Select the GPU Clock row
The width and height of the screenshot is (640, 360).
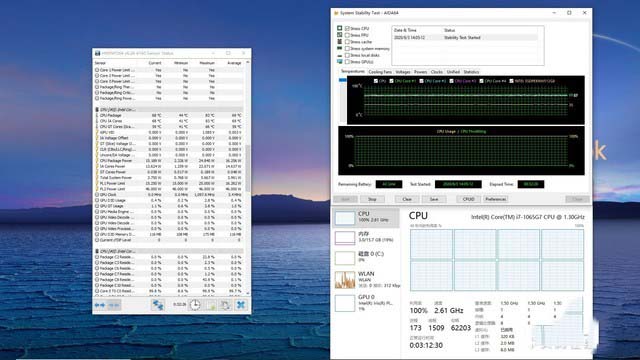[x=169, y=195]
